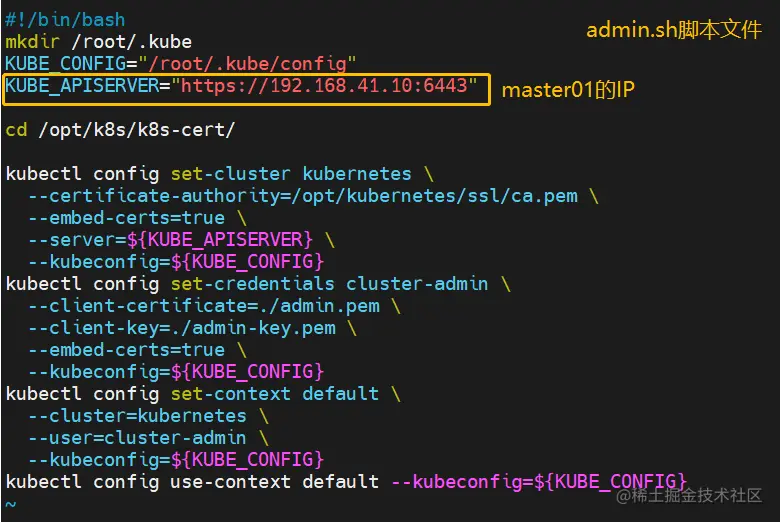Click the tilde empty-line marker at bottom
780x522 pixels.
10,503
